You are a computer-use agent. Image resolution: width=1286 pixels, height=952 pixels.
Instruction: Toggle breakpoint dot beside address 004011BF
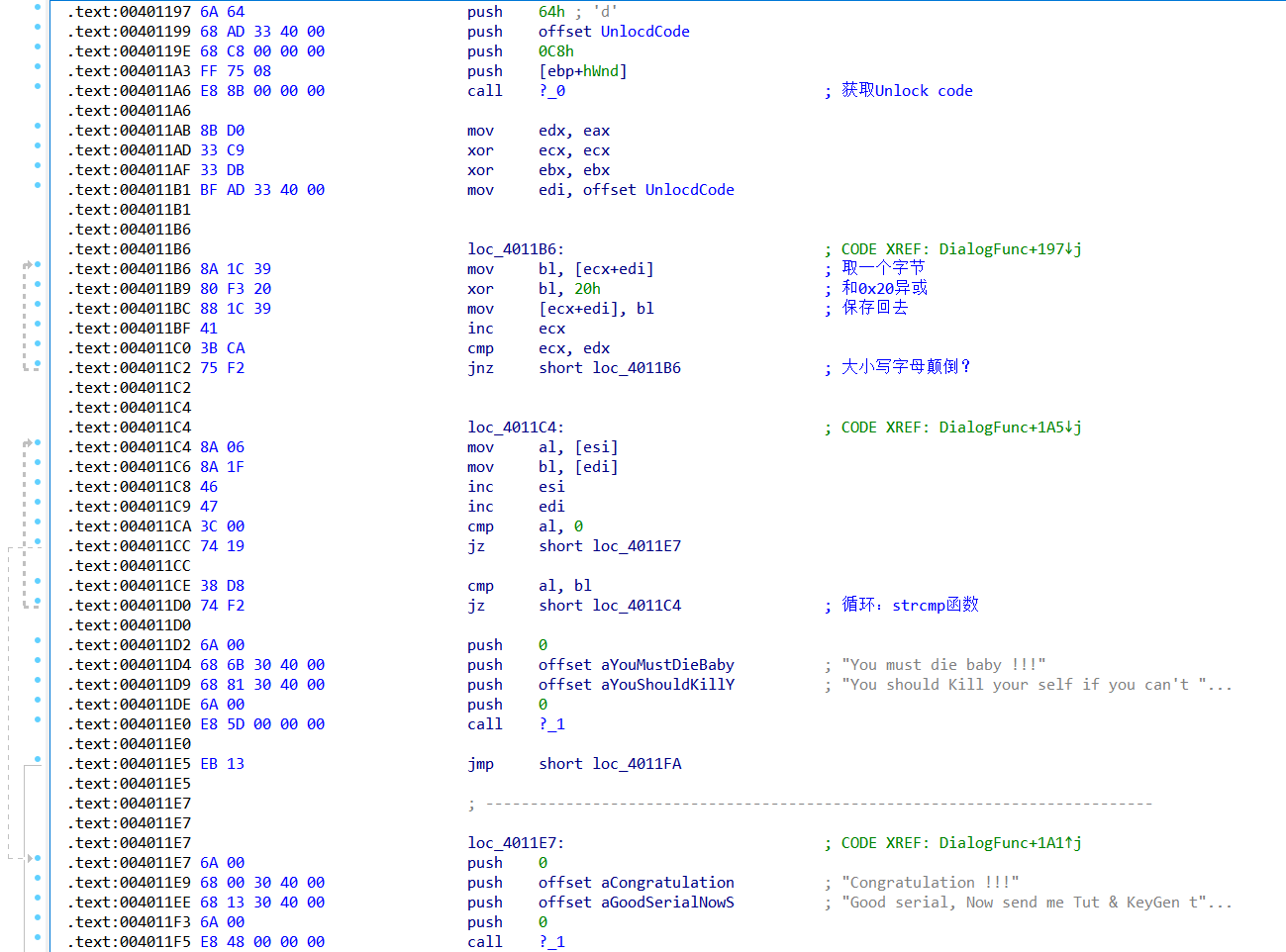pyautogui.click(x=38, y=325)
